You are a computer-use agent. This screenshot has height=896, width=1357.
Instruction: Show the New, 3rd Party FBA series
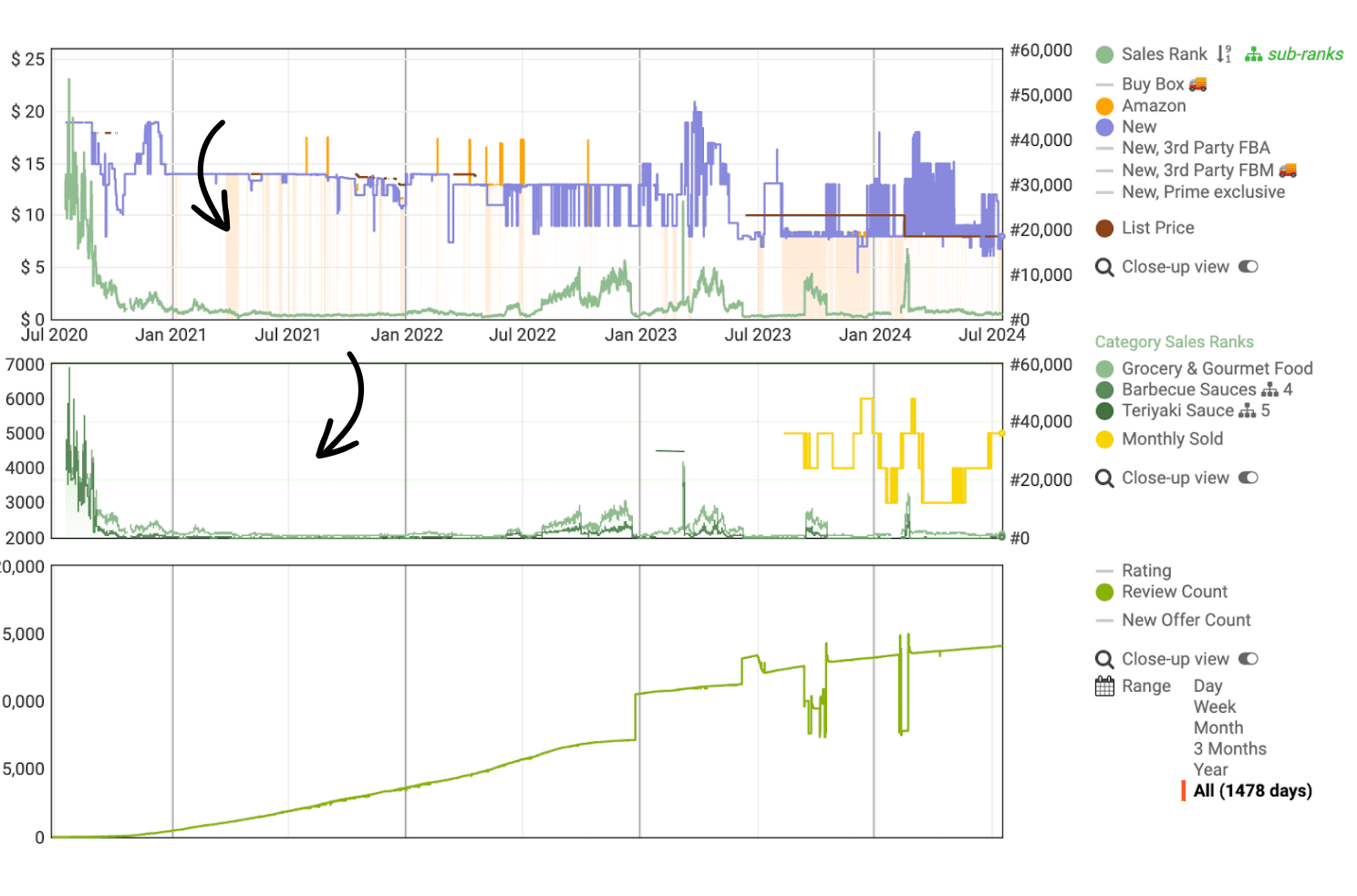tap(1195, 149)
